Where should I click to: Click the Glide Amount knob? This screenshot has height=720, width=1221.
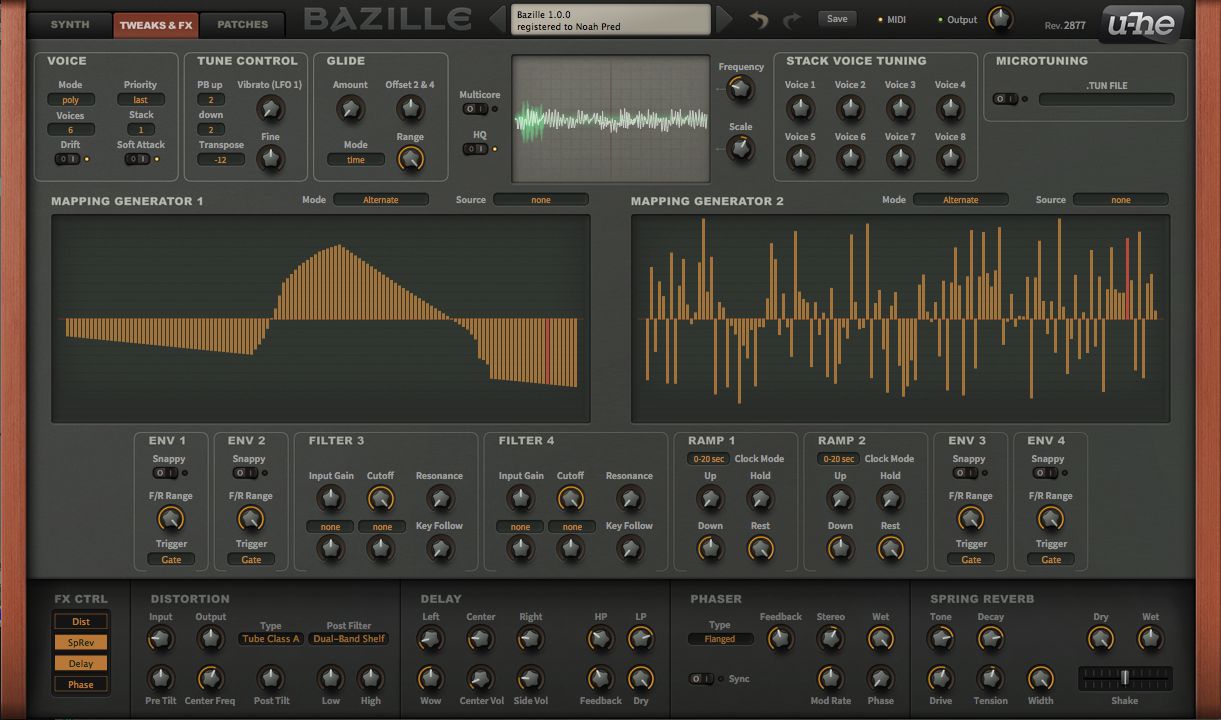tap(350, 109)
